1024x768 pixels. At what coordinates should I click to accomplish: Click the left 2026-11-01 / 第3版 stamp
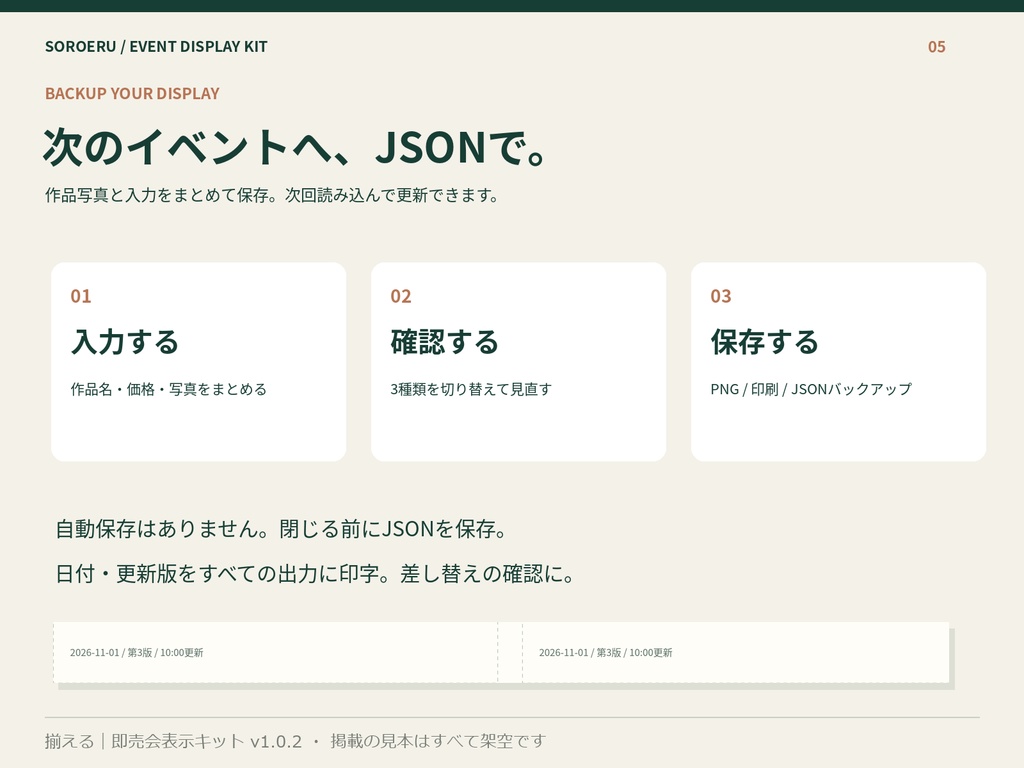pyautogui.click(x=136, y=652)
